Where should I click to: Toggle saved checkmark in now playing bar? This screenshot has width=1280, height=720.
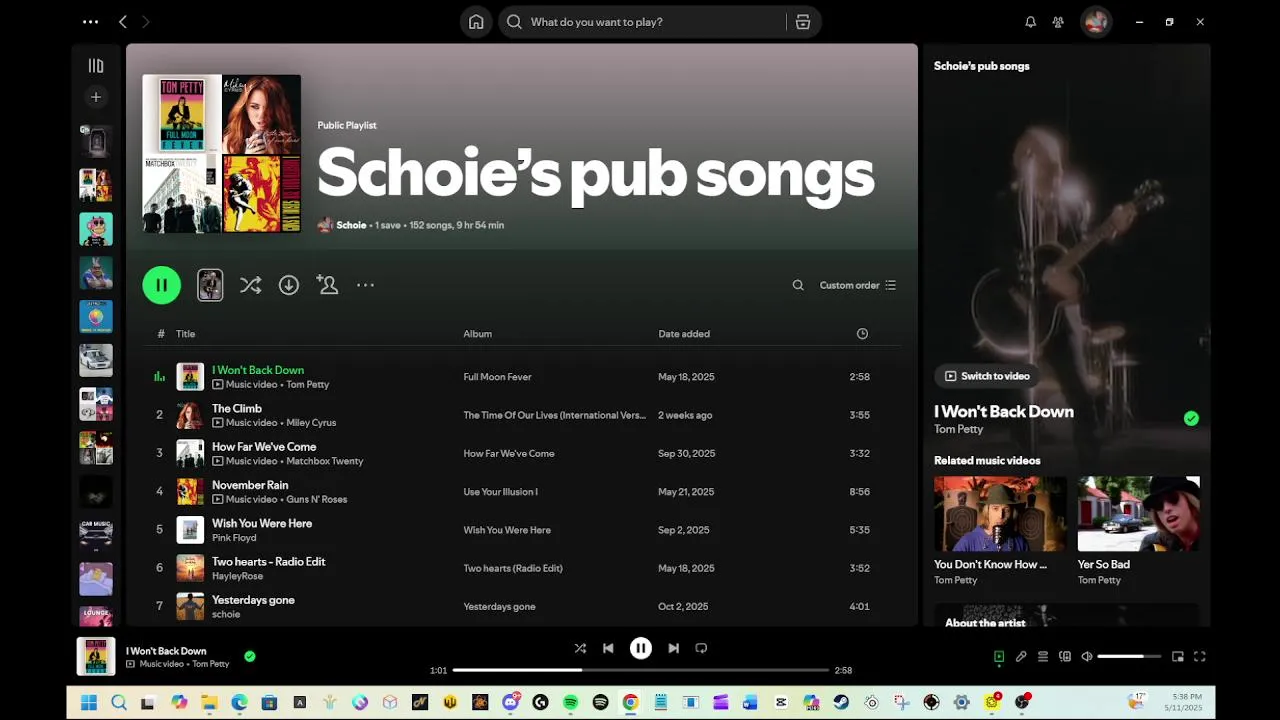pos(250,656)
